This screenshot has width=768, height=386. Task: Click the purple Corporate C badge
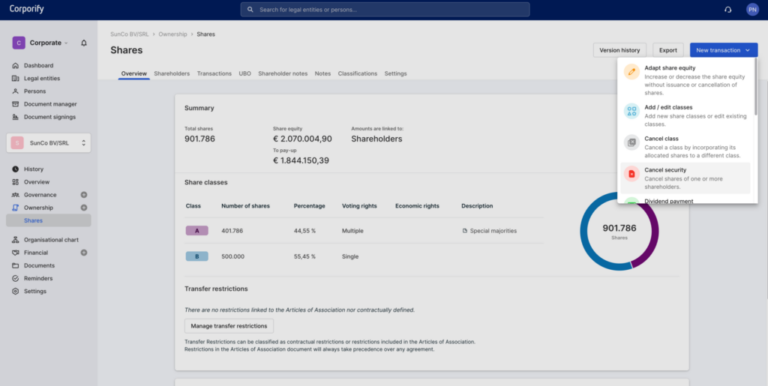(x=19, y=43)
